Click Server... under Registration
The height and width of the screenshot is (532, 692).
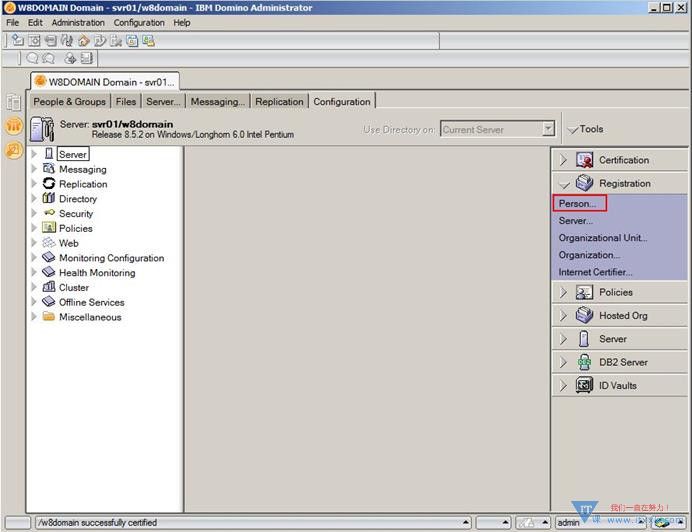coord(575,221)
